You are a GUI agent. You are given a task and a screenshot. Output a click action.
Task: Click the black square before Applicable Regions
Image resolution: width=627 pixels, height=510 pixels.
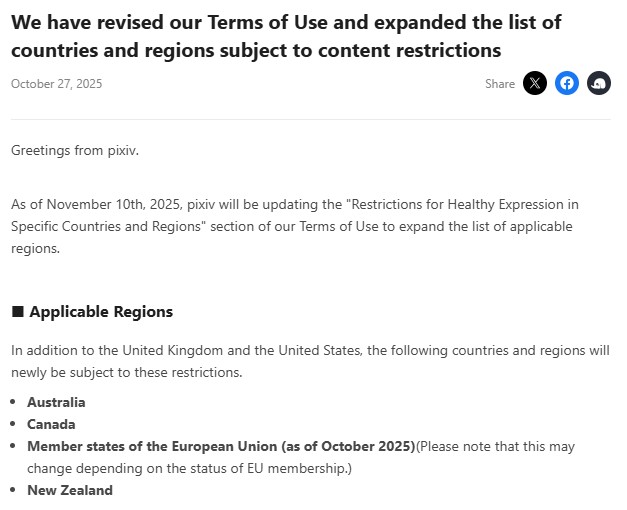point(17,312)
